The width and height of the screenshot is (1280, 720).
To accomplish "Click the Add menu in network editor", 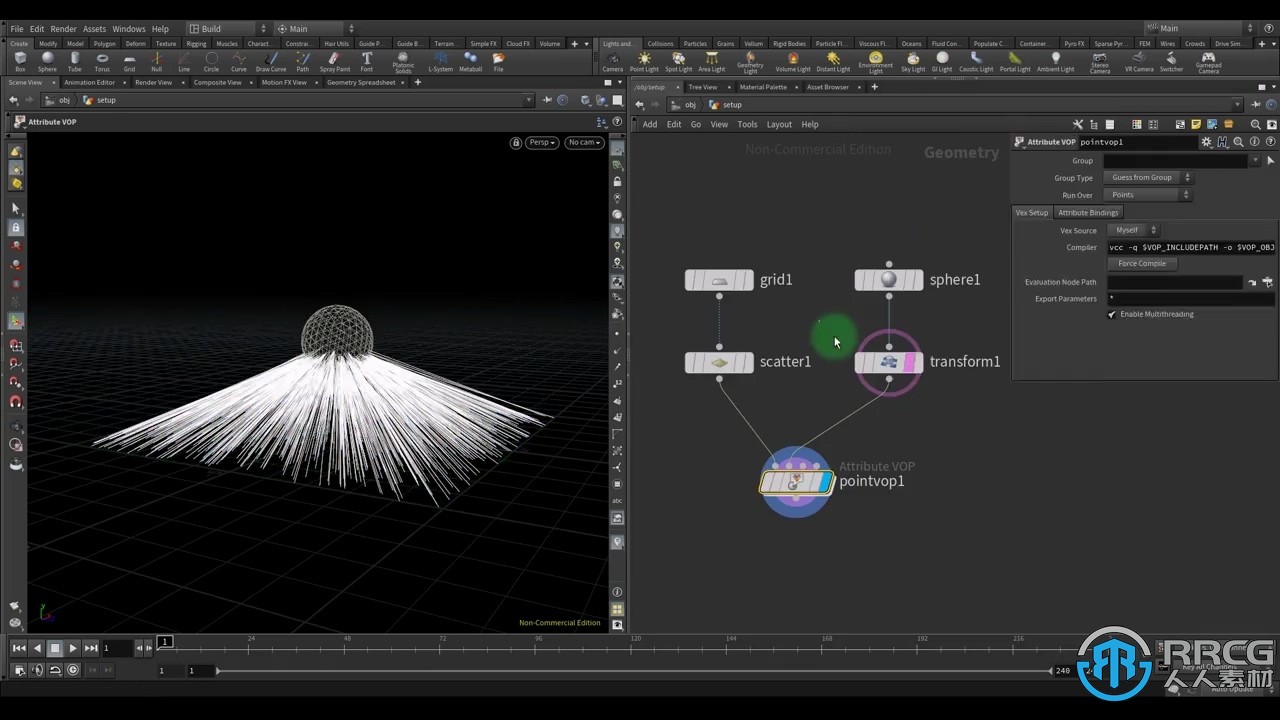I will (x=650, y=124).
